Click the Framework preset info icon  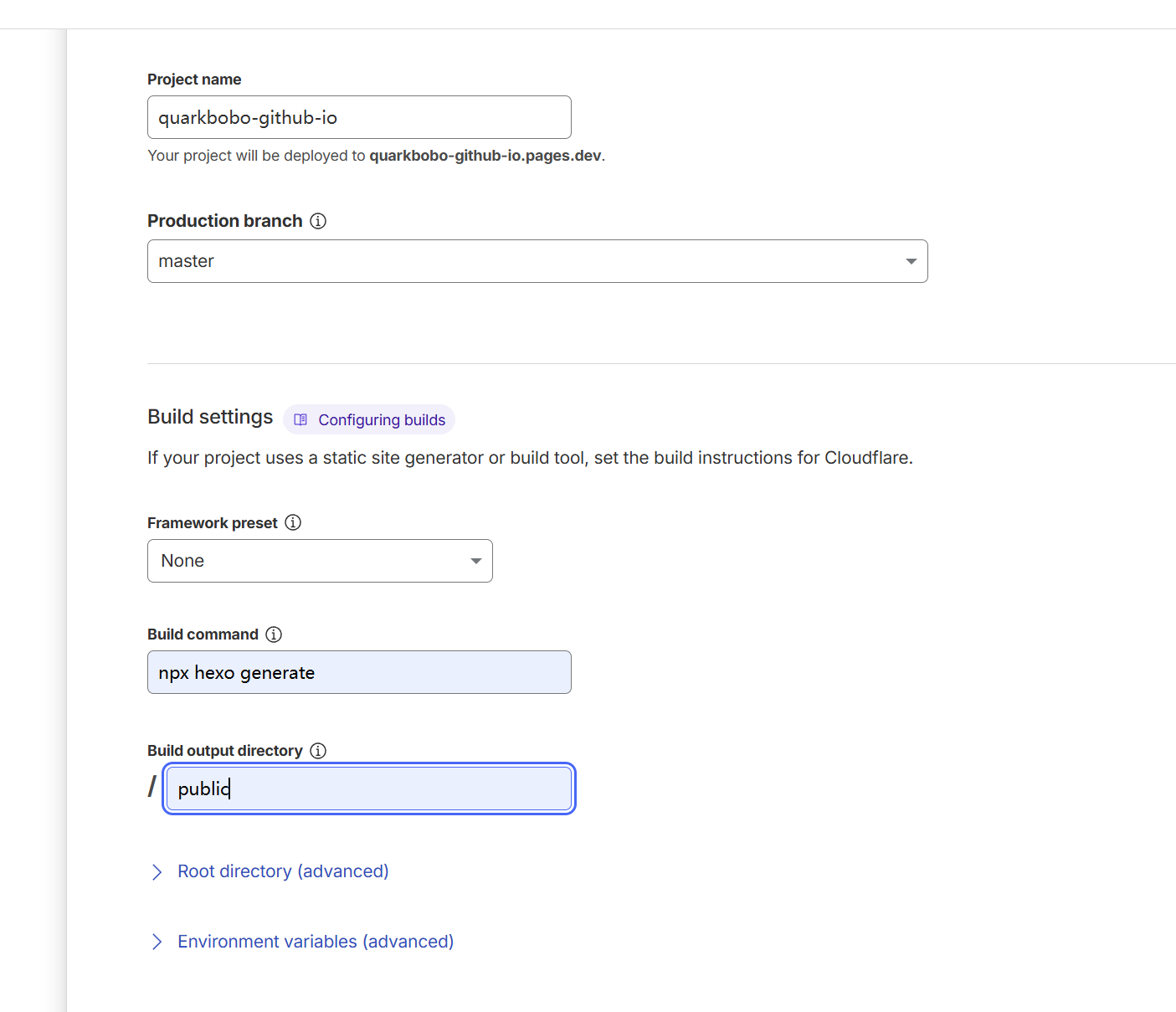pyautogui.click(x=293, y=522)
